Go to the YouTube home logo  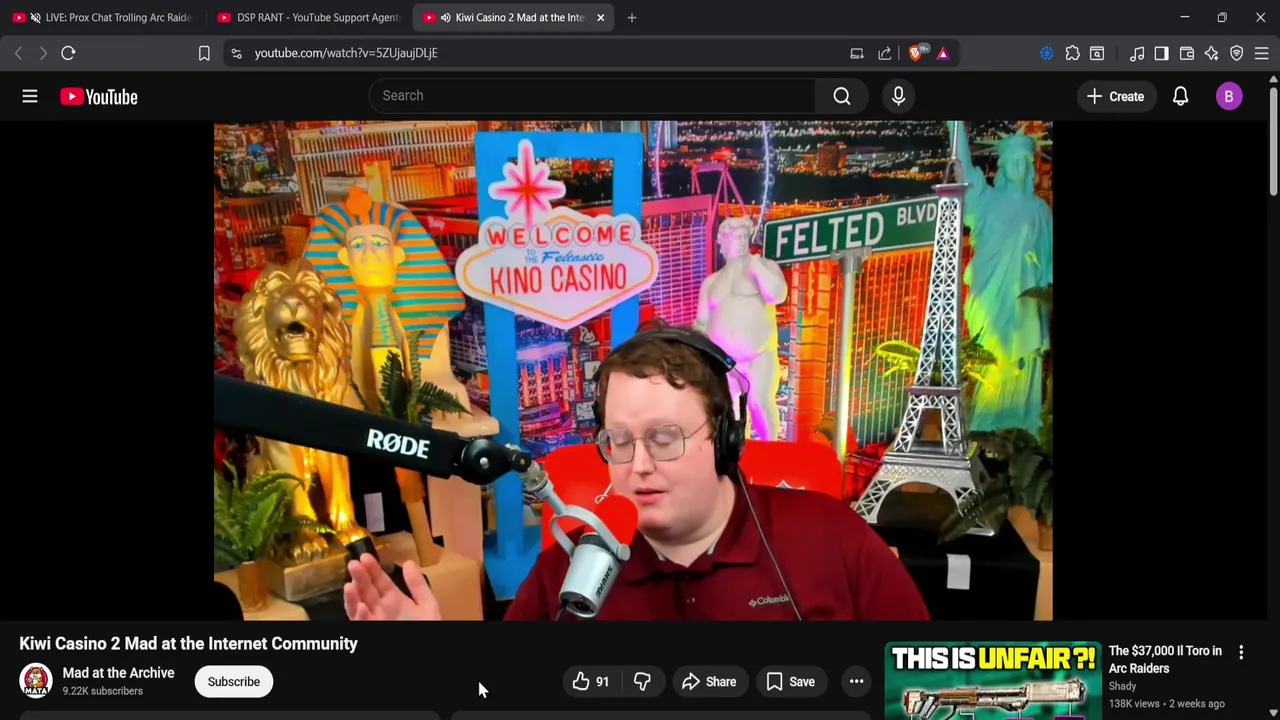pos(98,96)
